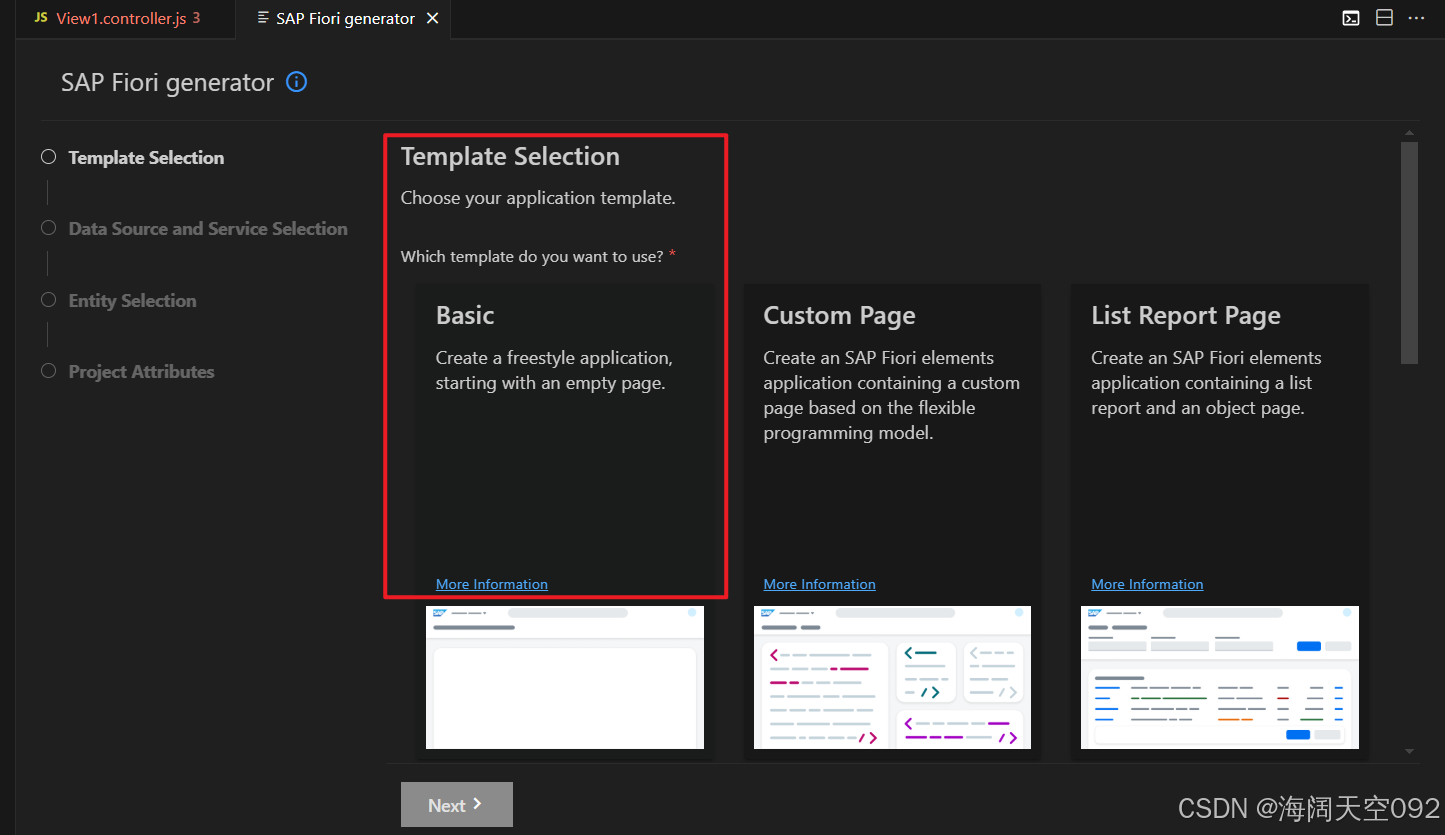1445x835 pixels.
Task: Open More Information link for List Report Page
Action: coord(1148,584)
